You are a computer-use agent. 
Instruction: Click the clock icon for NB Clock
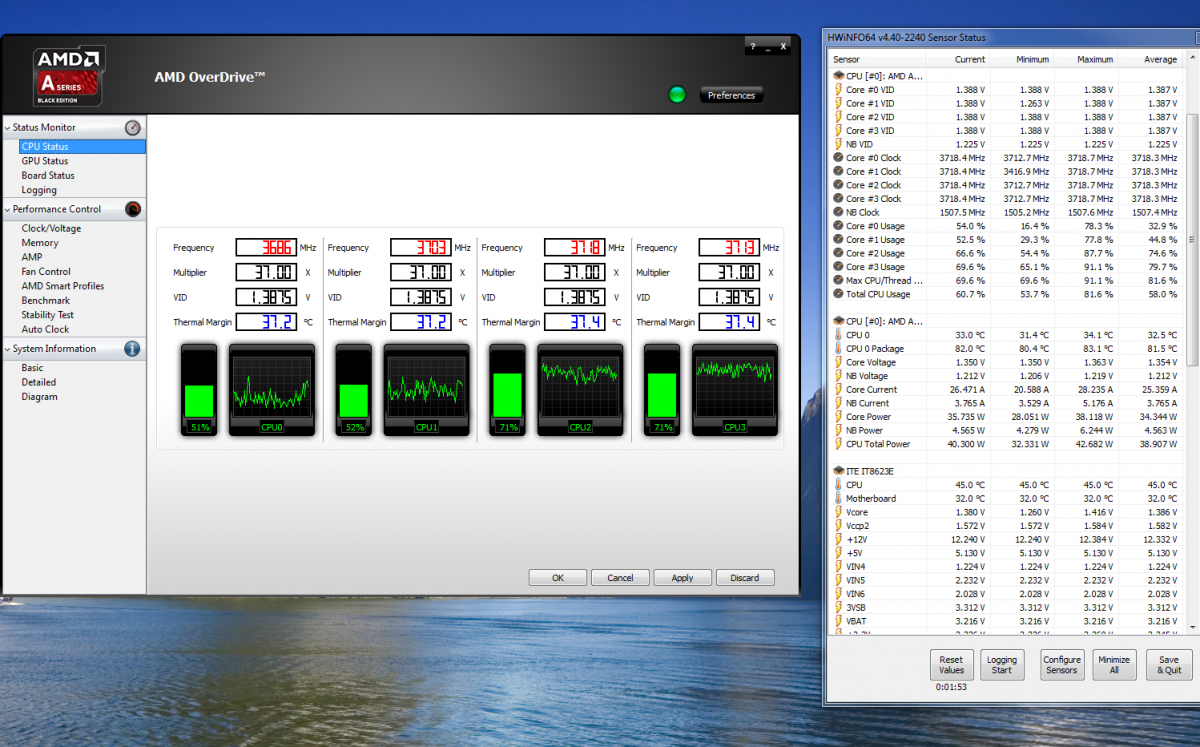tap(838, 212)
